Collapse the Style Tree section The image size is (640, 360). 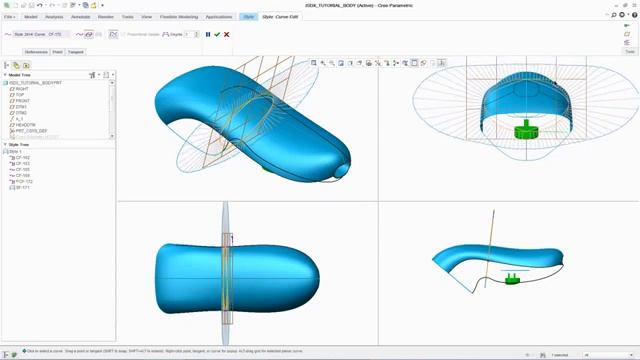pos(5,145)
